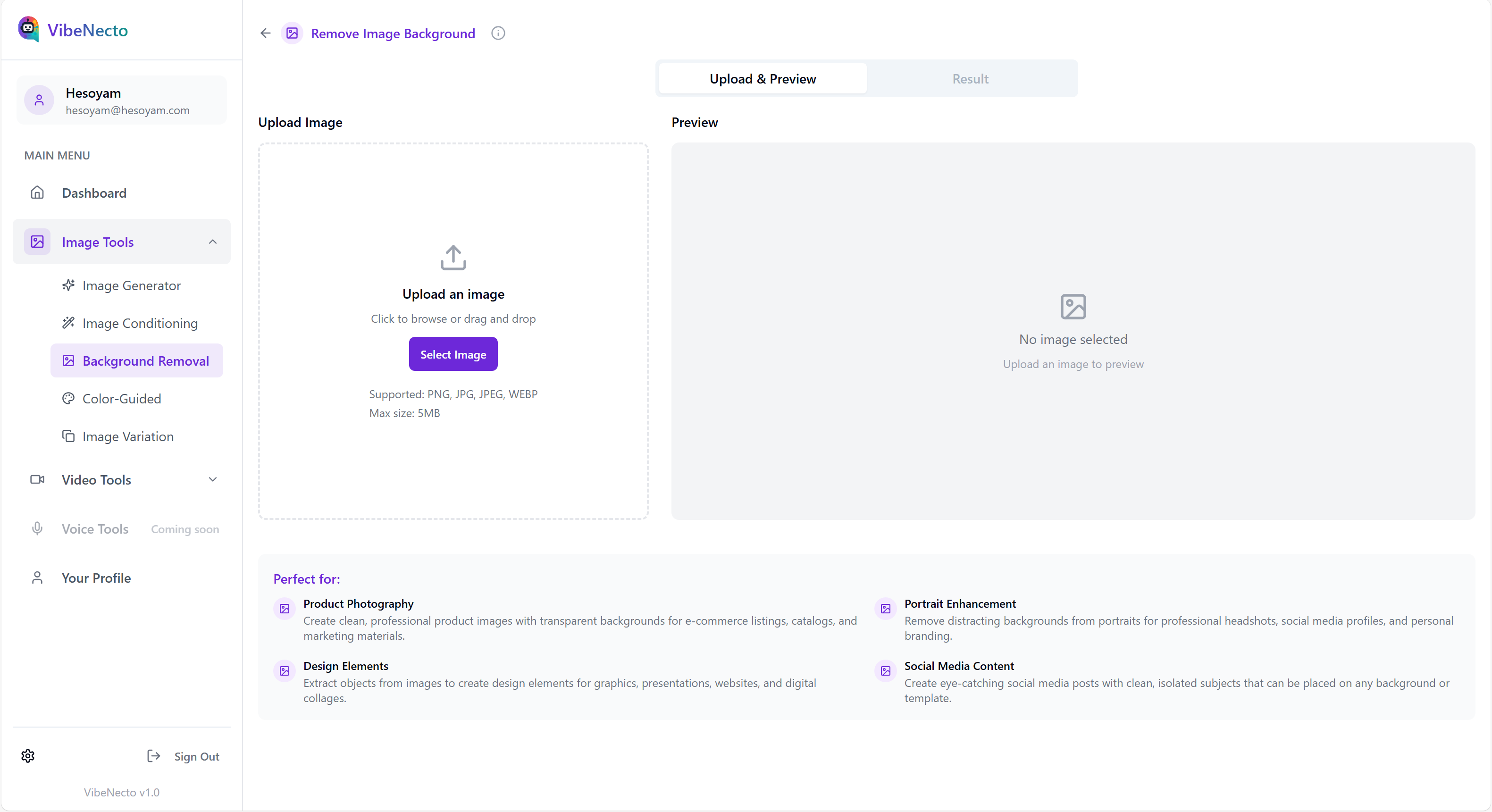Click the info icon beside page title
Image resolution: width=1492 pixels, height=812 pixels.
[497, 33]
